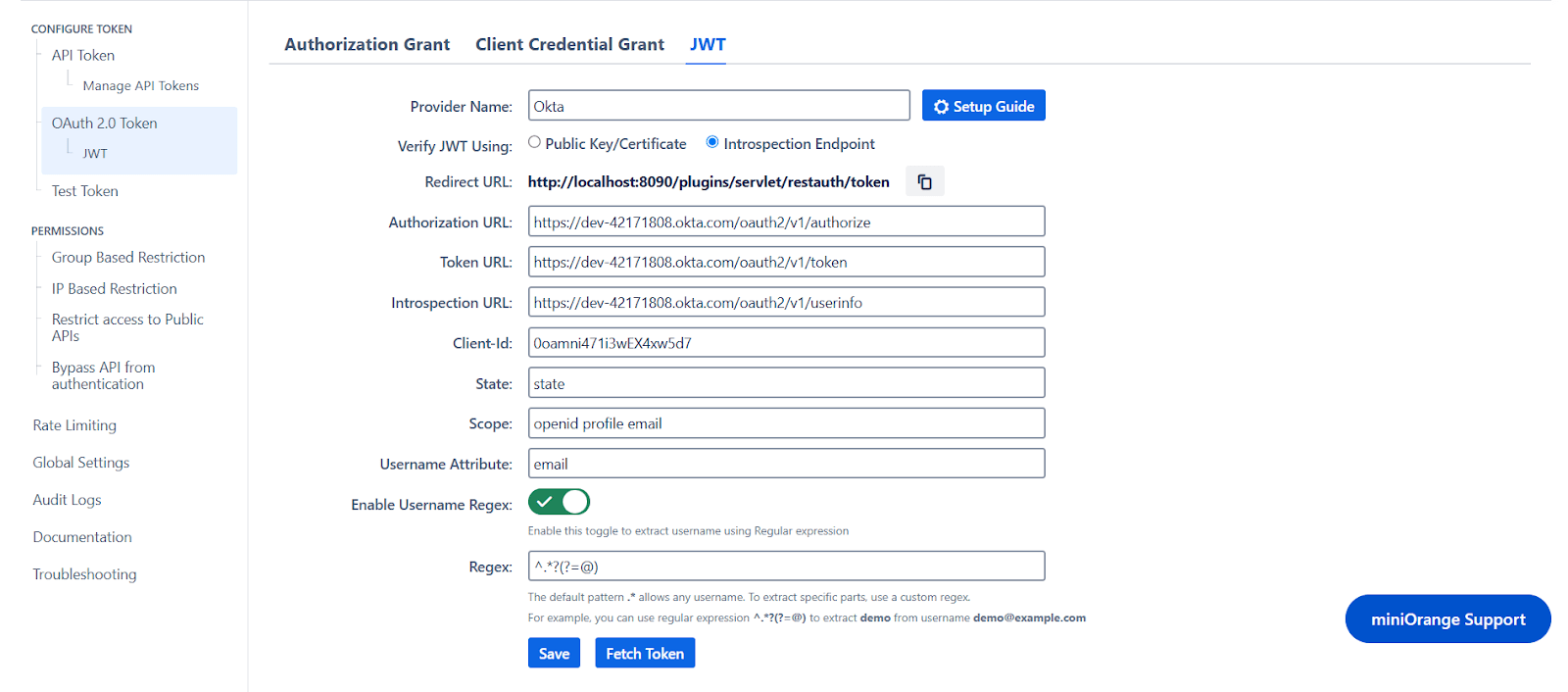1568x692 pixels.
Task: Open Troubleshooting page
Action: click(84, 574)
